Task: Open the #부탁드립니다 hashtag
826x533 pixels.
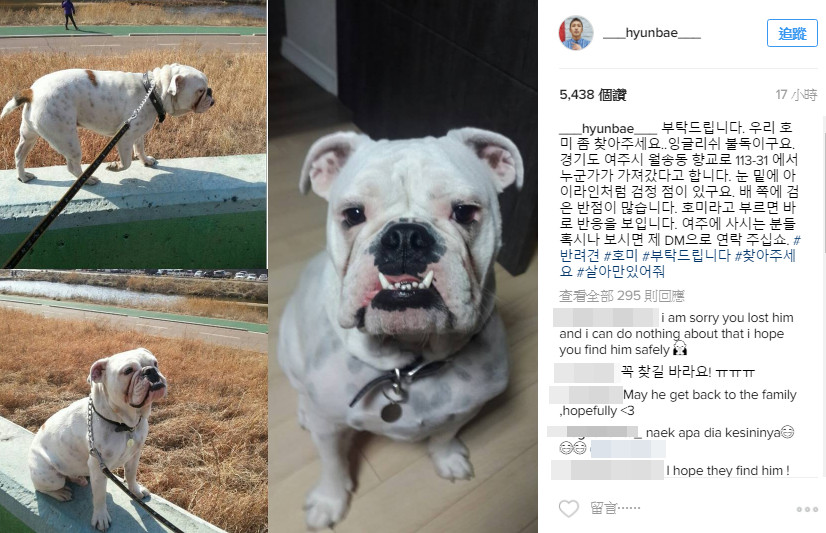Action: click(x=686, y=256)
